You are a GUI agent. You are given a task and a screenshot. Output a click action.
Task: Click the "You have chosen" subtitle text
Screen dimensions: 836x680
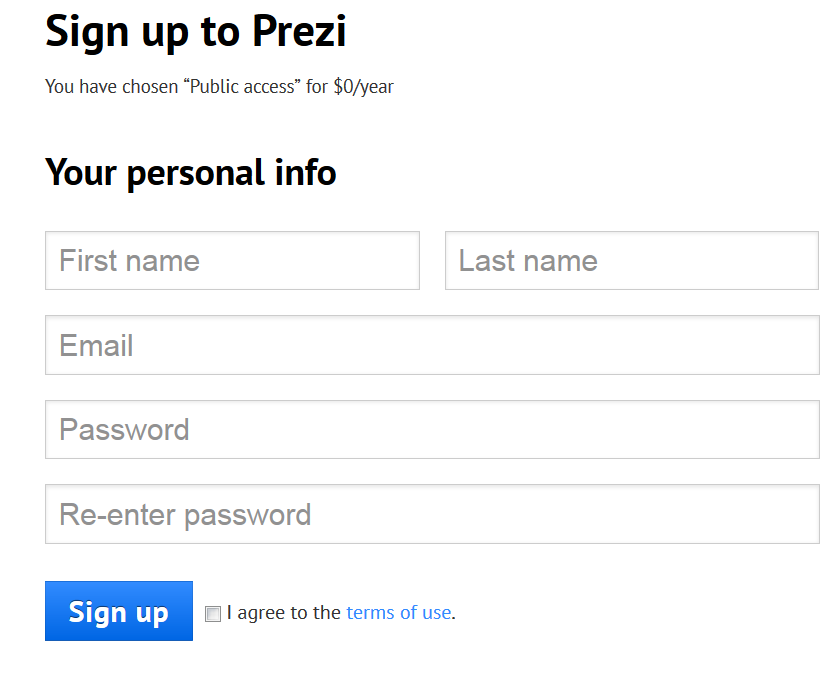111,87
